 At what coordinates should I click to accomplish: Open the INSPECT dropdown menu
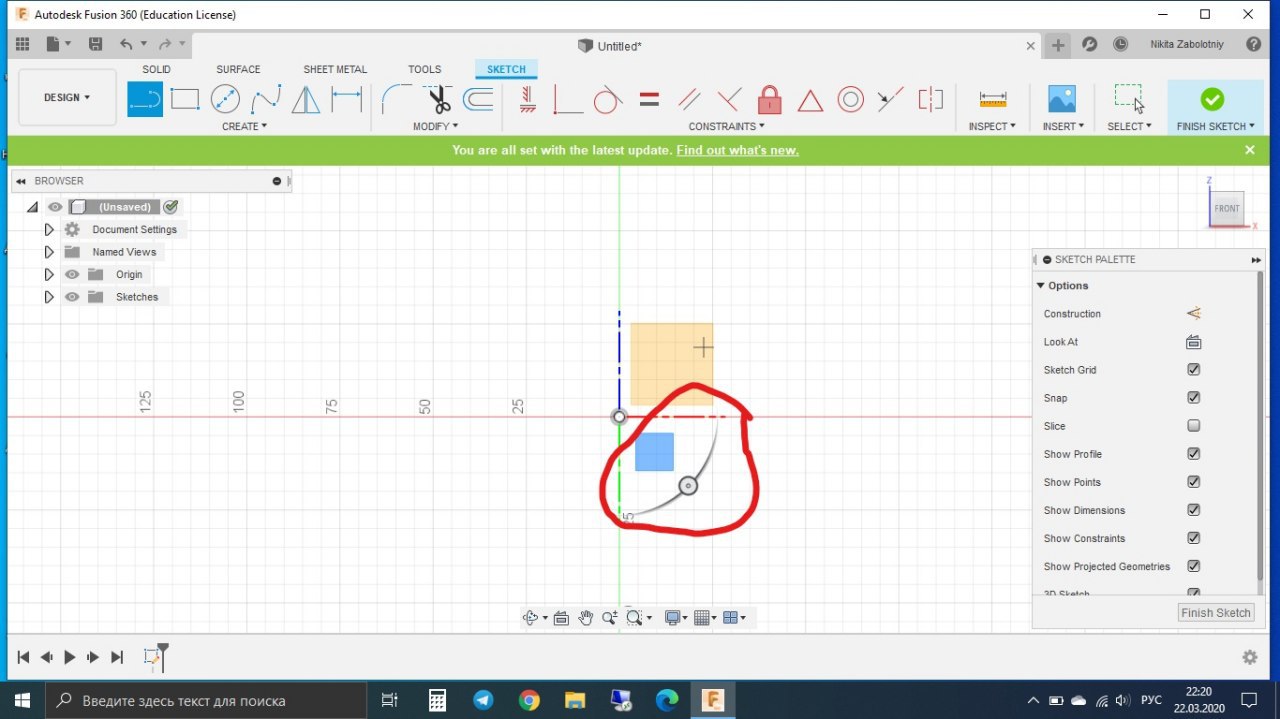[x=992, y=126]
